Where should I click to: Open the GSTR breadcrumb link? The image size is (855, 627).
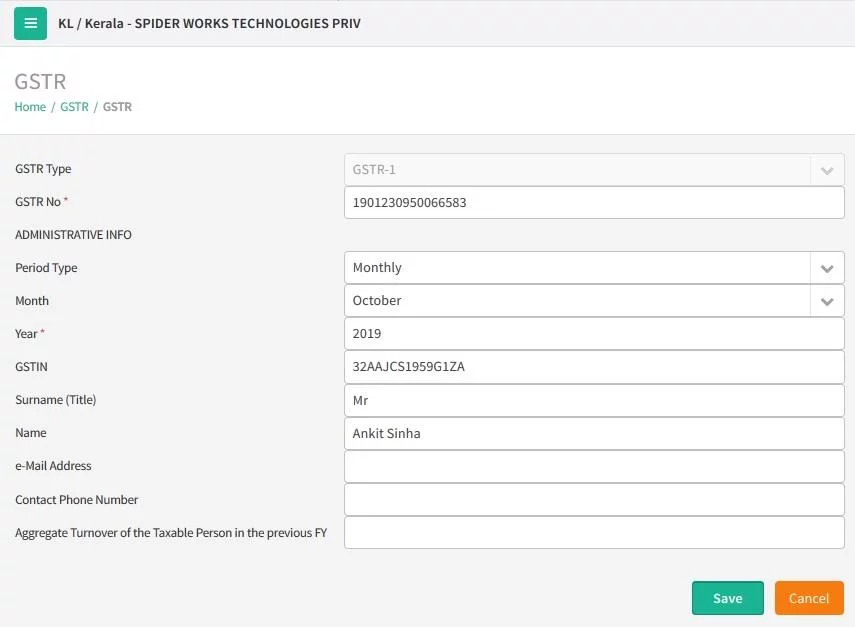click(74, 106)
